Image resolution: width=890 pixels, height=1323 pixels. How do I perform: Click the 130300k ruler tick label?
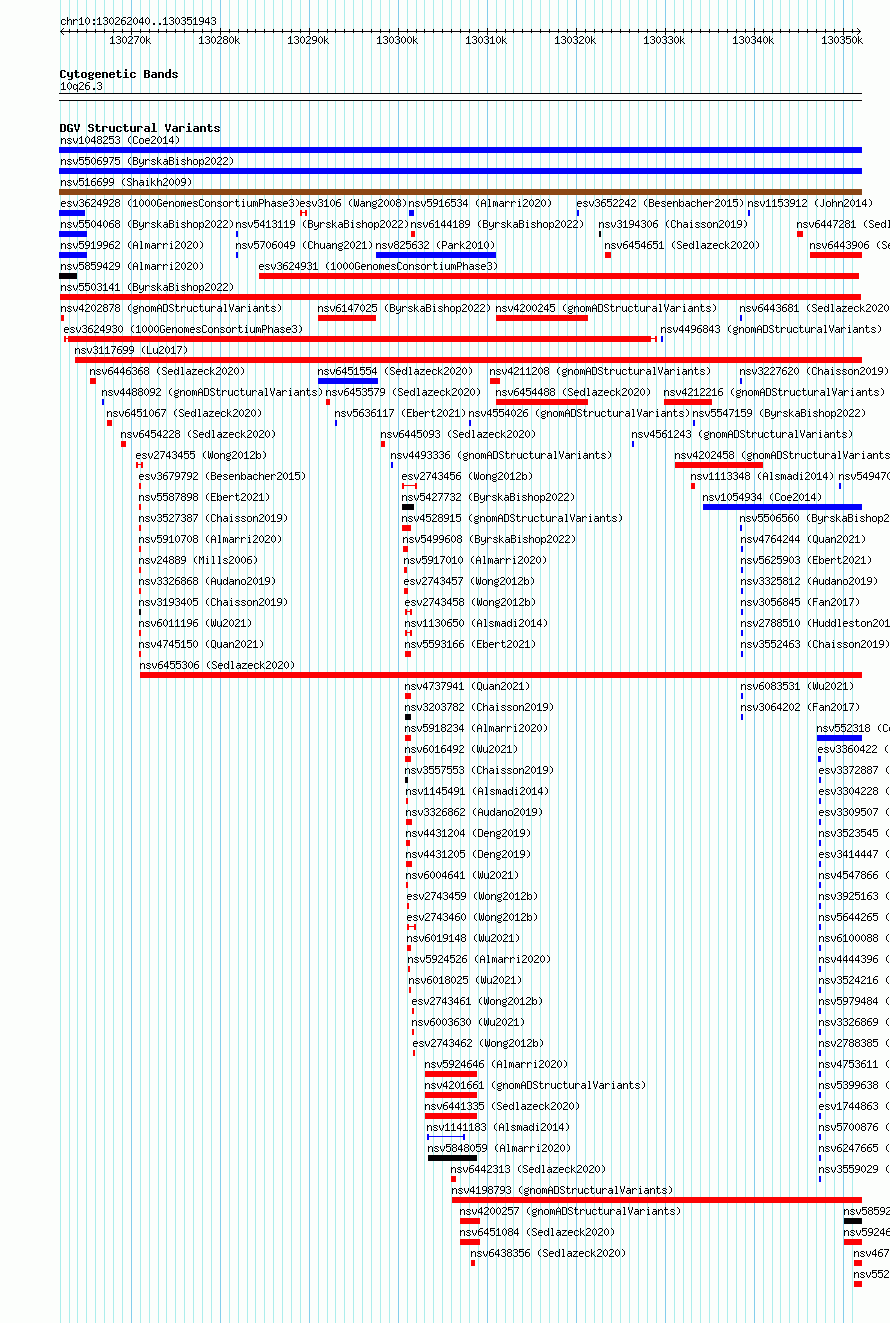pyautogui.click(x=397, y=40)
